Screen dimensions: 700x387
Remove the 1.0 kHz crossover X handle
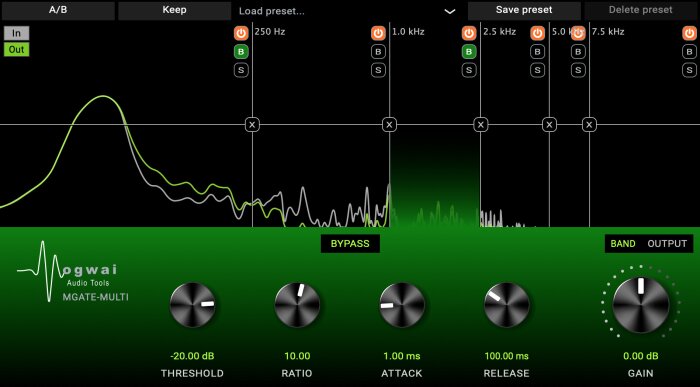click(x=389, y=125)
